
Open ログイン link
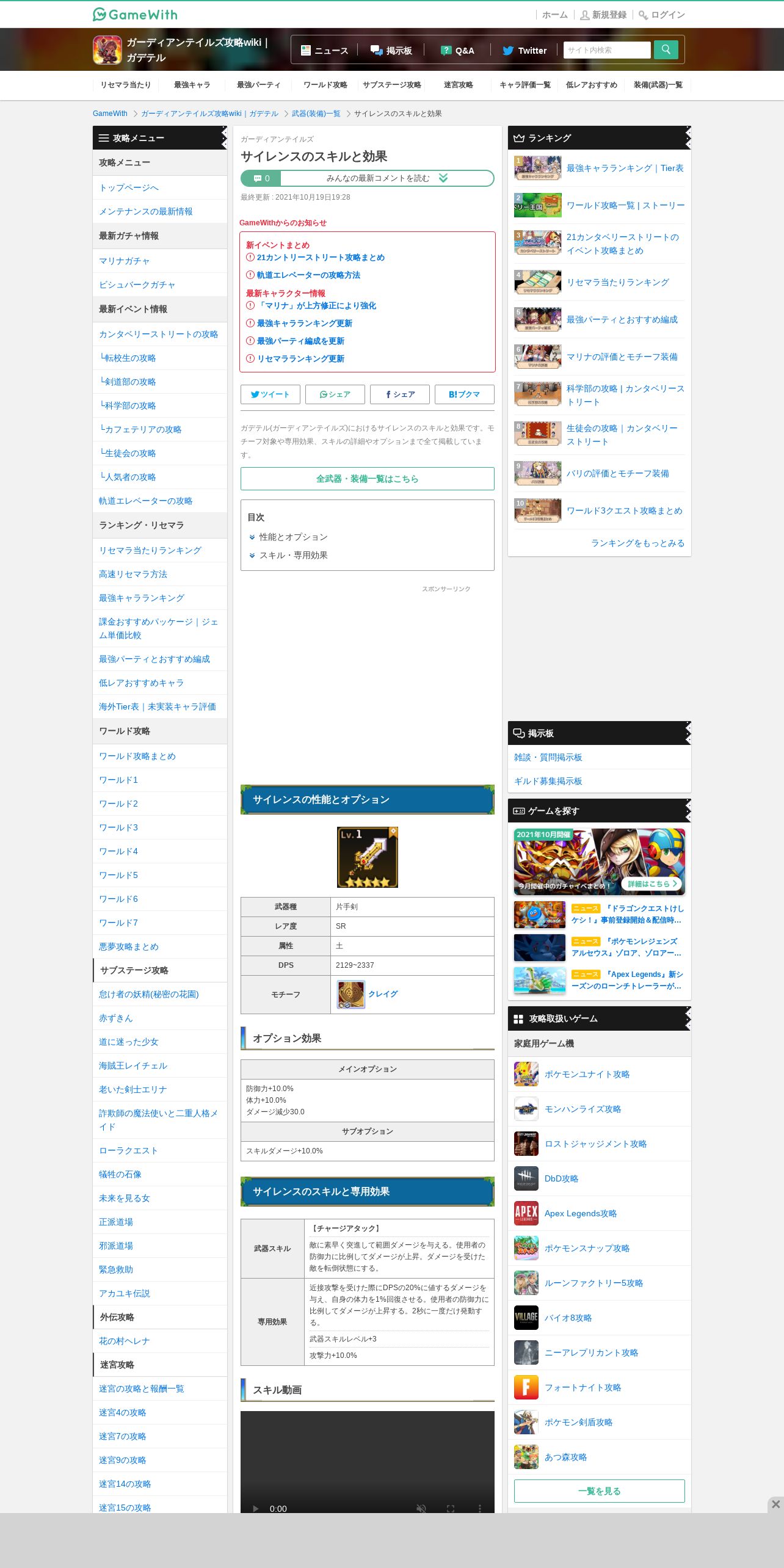pos(662,15)
